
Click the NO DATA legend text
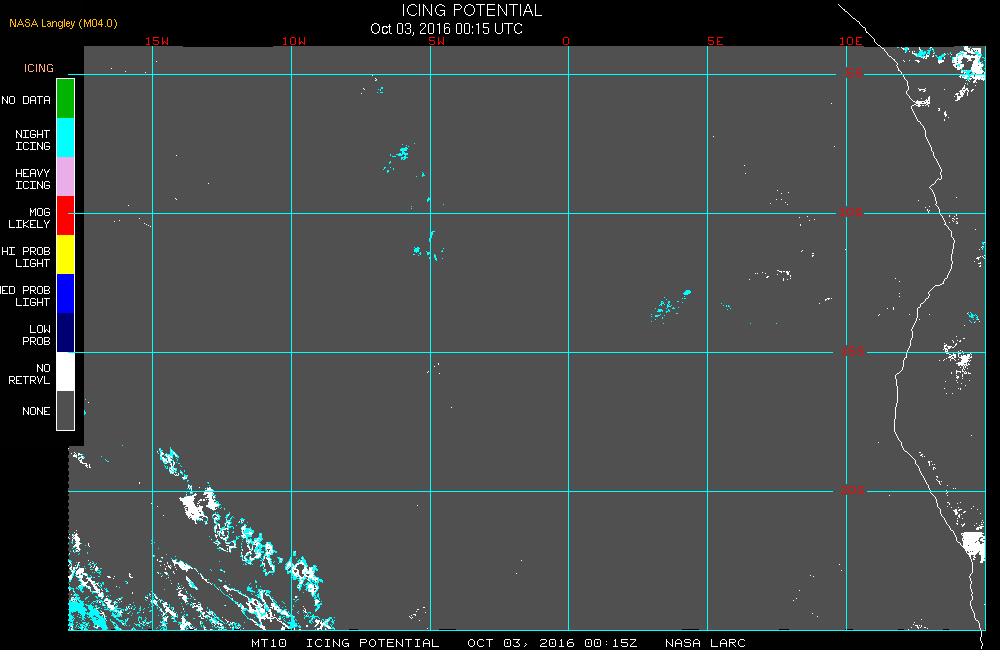[x=26, y=100]
